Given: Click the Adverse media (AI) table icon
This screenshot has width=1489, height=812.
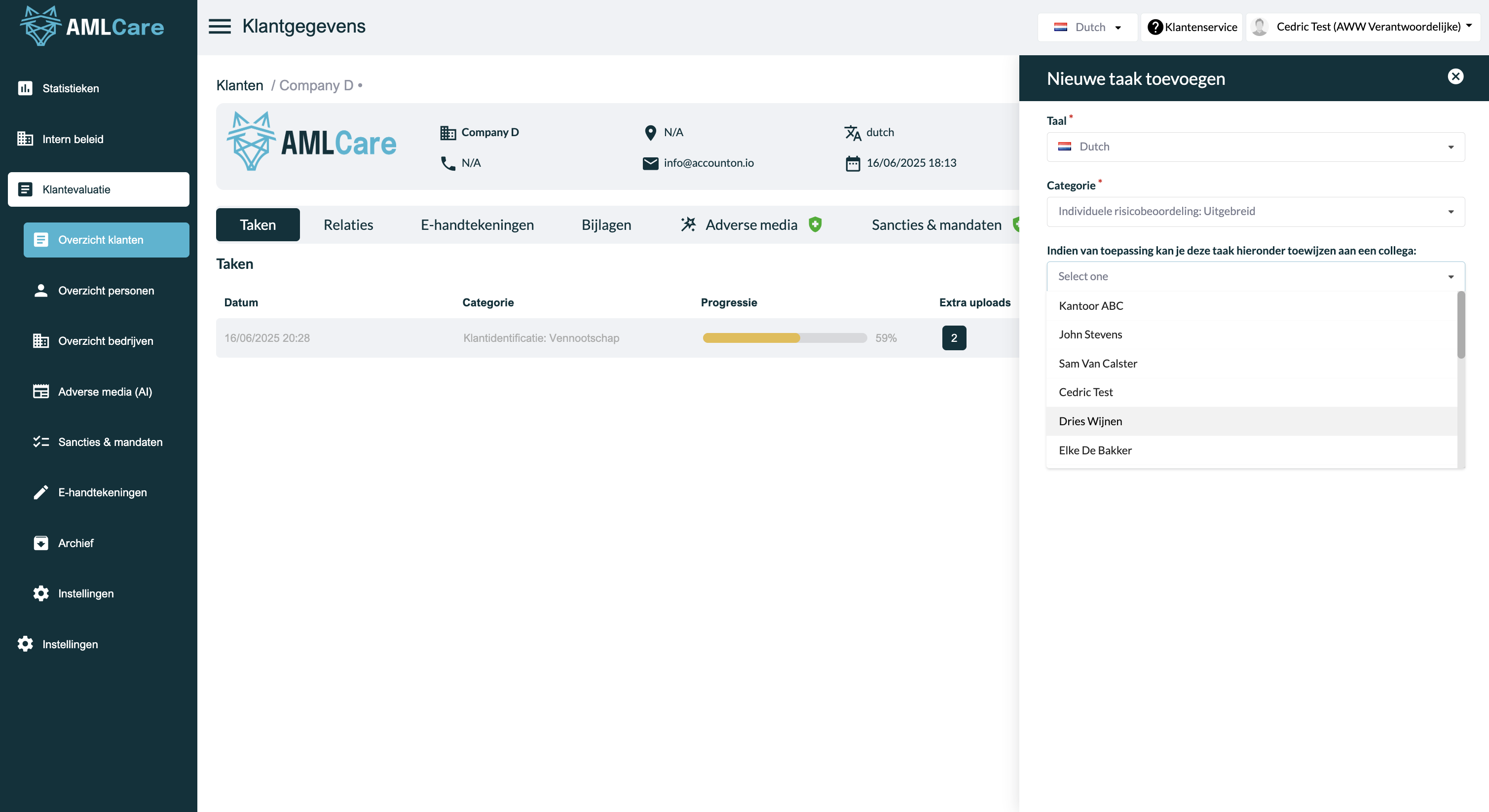Looking at the screenshot, I should click(40, 391).
